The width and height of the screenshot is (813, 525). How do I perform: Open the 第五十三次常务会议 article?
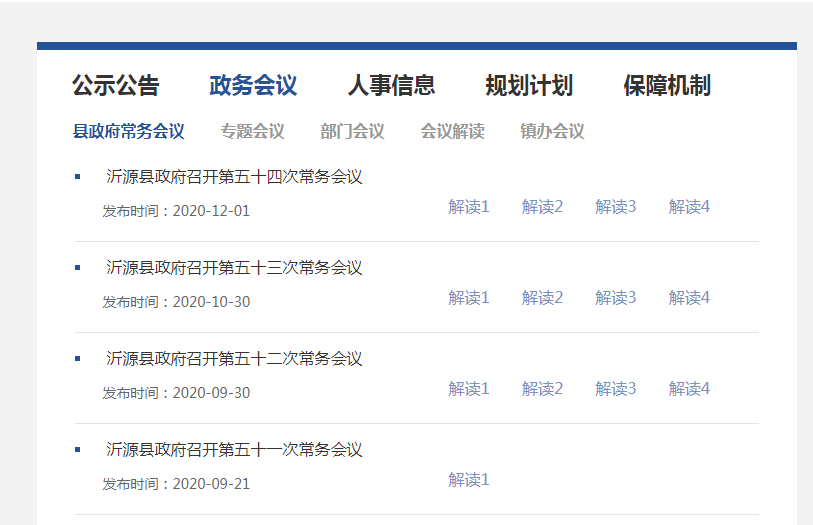click(234, 268)
